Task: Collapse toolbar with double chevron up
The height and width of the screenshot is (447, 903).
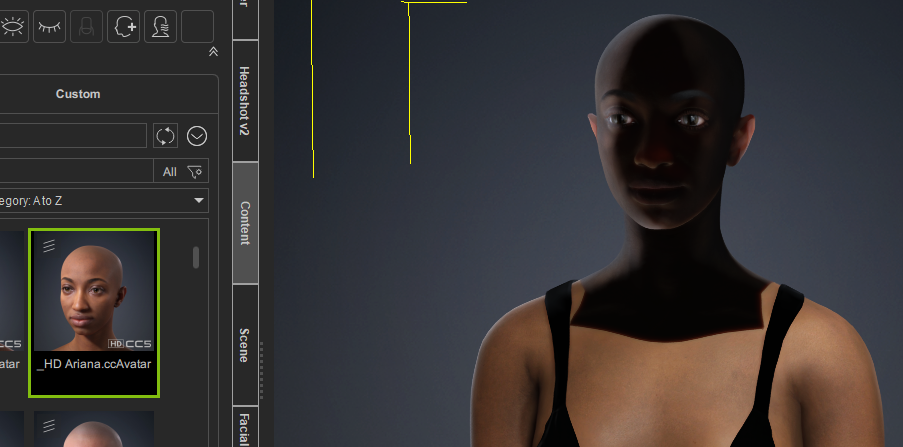Action: pos(212,52)
